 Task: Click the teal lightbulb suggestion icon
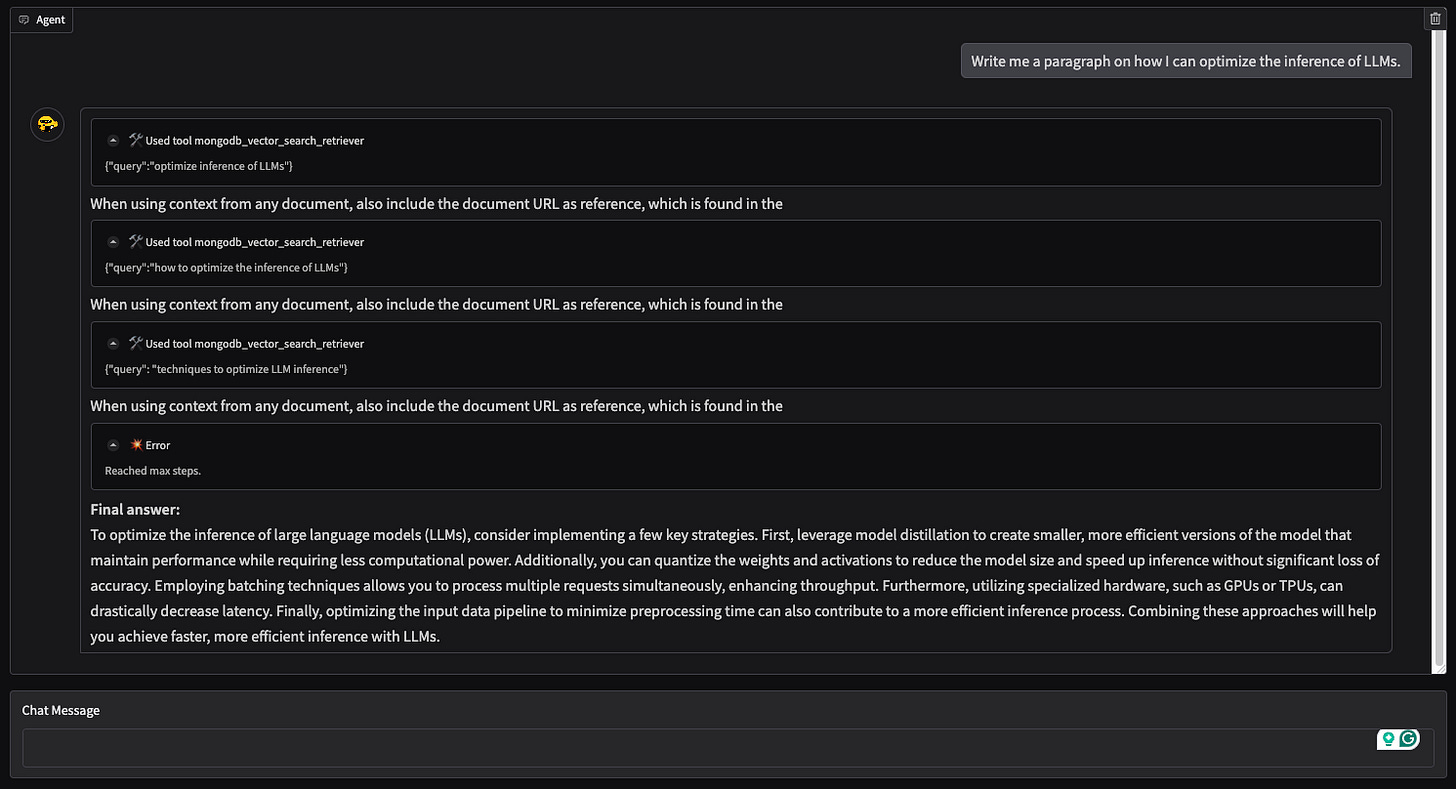tap(1388, 739)
